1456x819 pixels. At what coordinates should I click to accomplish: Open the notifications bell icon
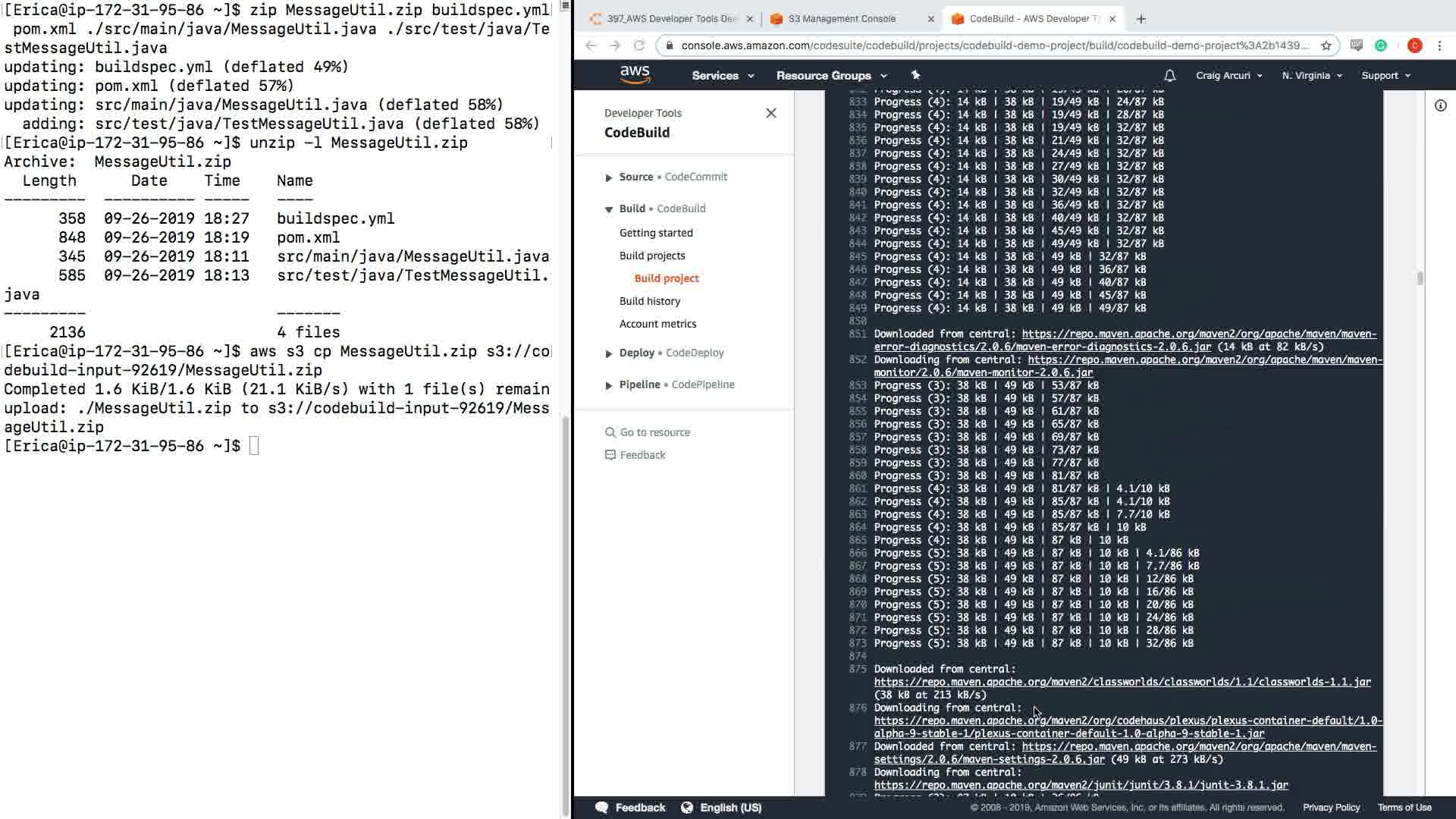[1169, 76]
